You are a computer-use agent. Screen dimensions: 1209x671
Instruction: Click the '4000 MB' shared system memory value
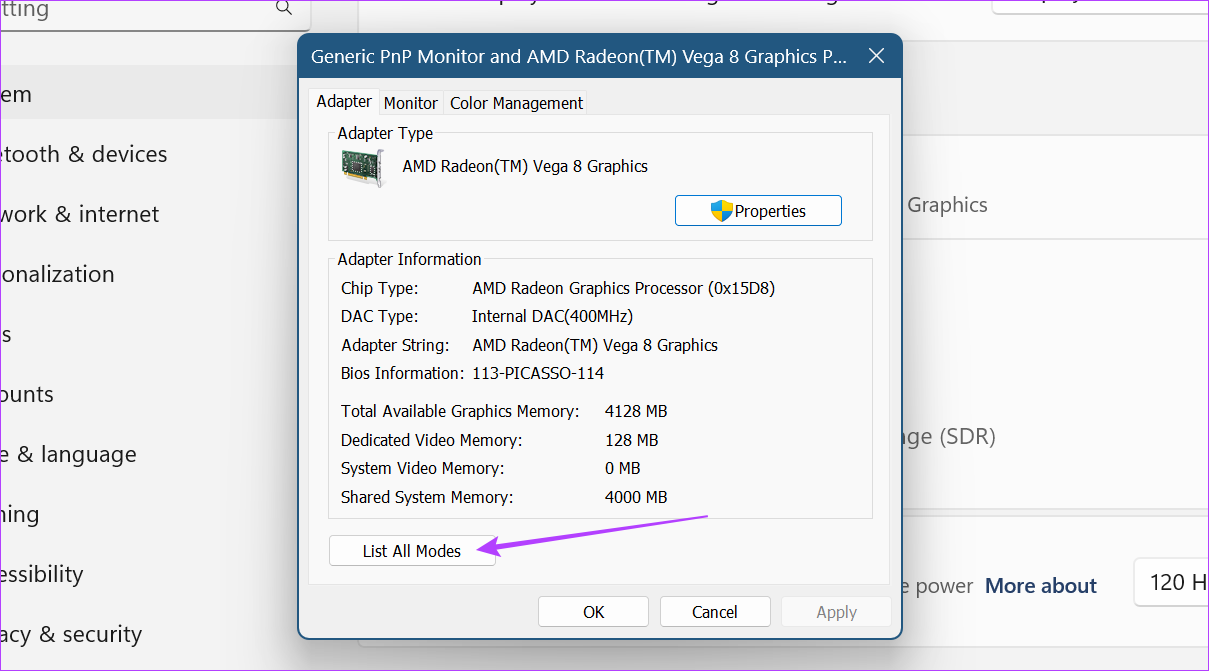636,497
